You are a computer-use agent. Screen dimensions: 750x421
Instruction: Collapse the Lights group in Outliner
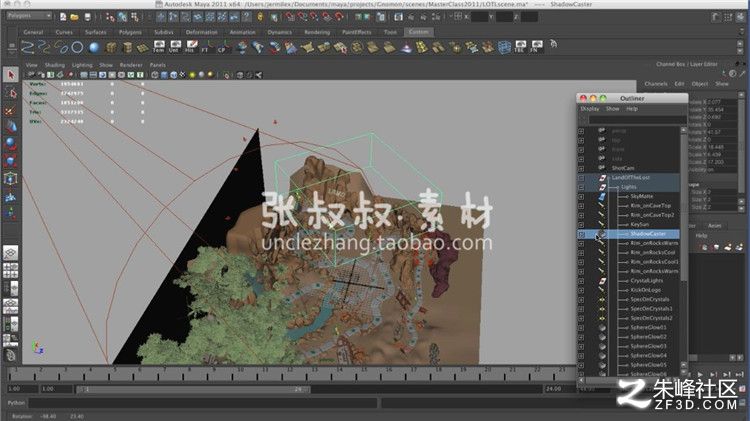581,187
